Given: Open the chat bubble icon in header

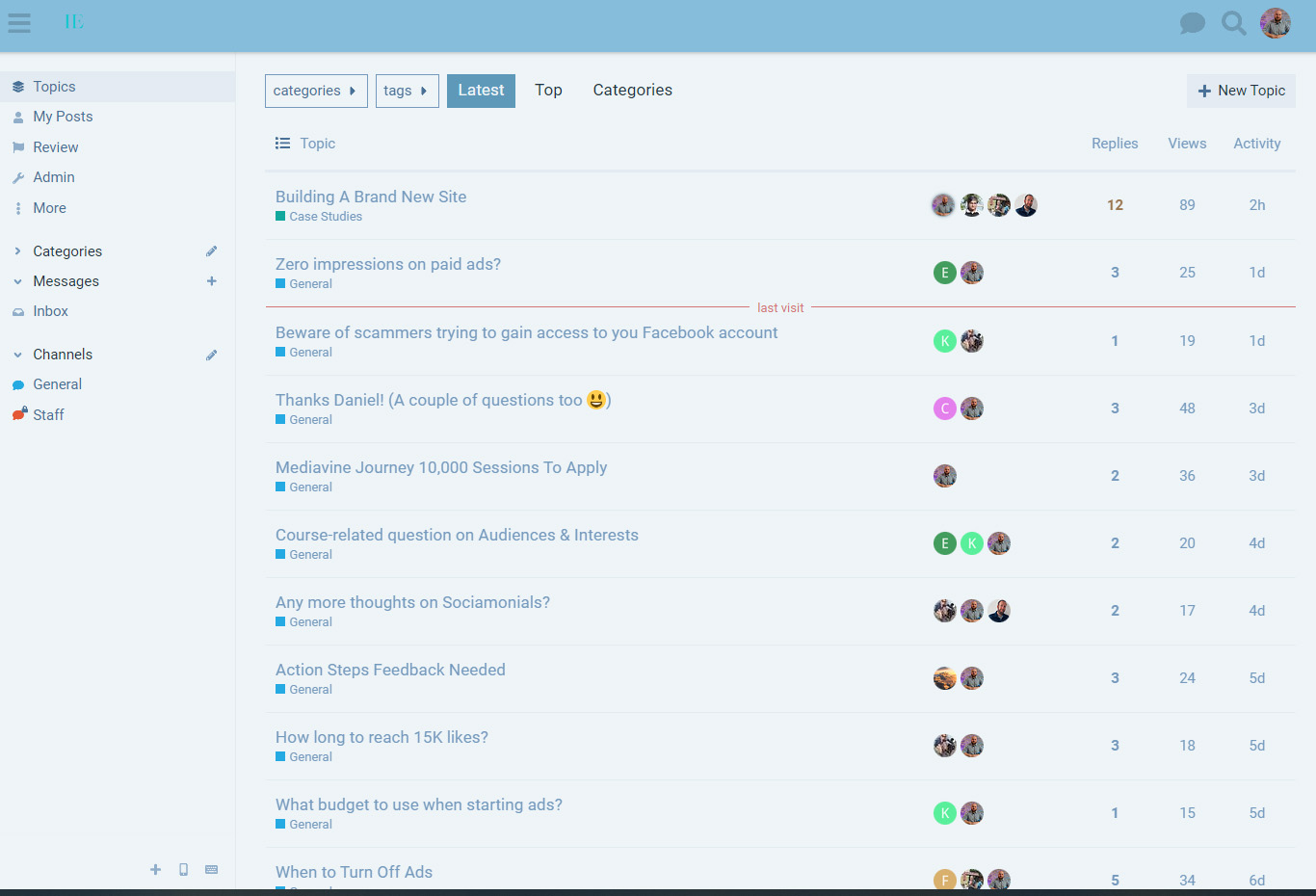Looking at the screenshot, I should pos(1192,23).
